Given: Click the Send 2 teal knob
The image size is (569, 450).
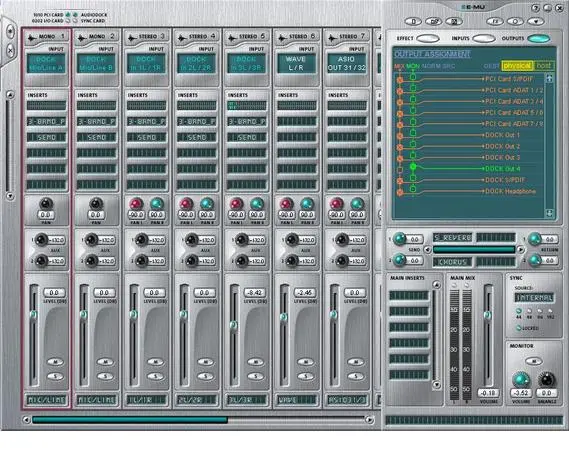Looking at the screenshot, I should pyautogui.click(x=400, y=260).
